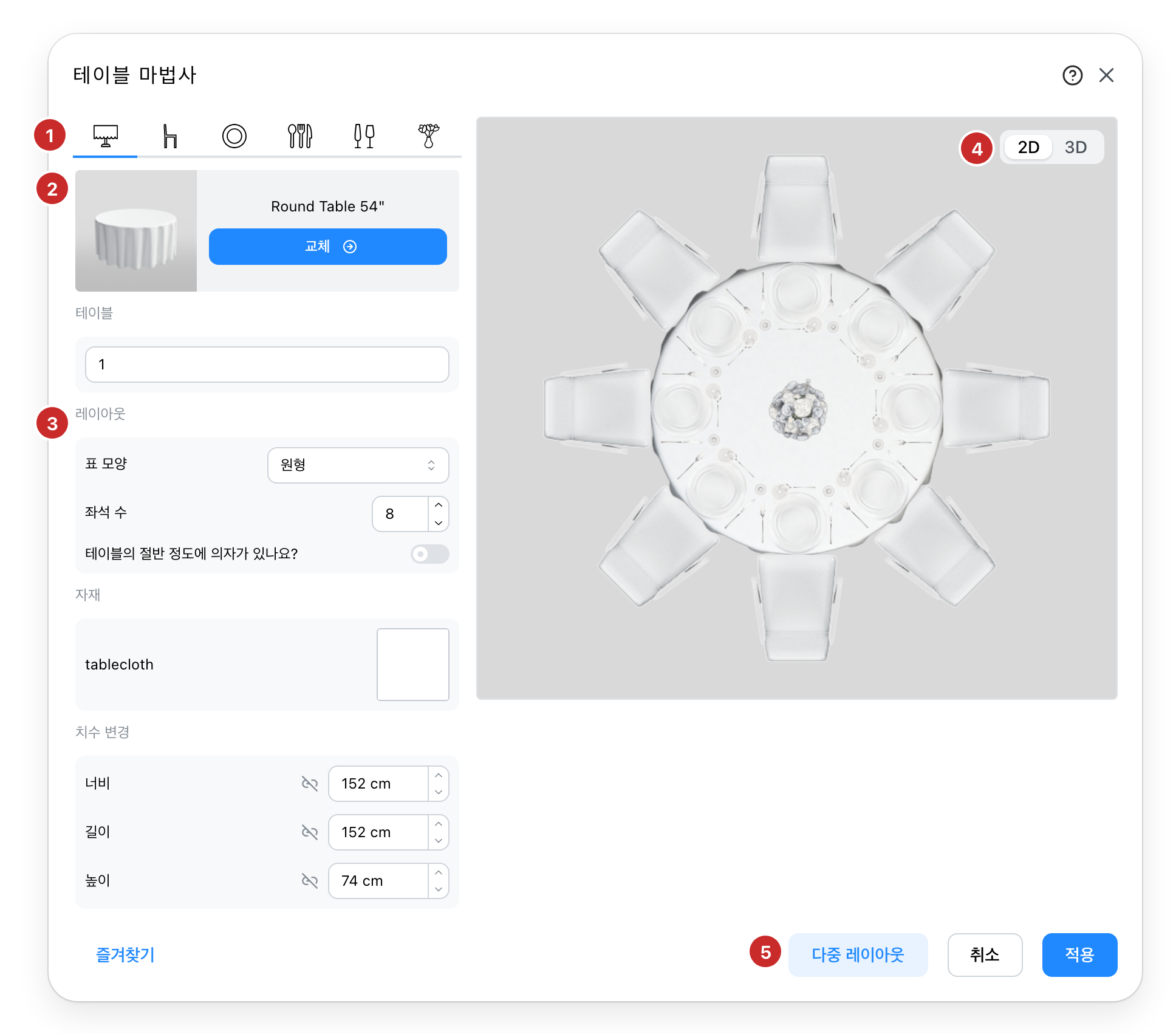Click the 좌석 수 value field
The height and width of the screenshot is (1034, 1176).
pyautogui.click(x=400, y=514)
